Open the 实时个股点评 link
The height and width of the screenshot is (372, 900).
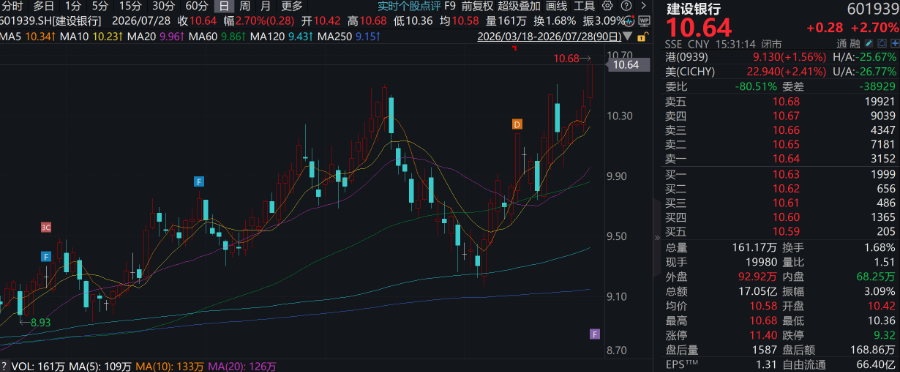coord(408,7)
